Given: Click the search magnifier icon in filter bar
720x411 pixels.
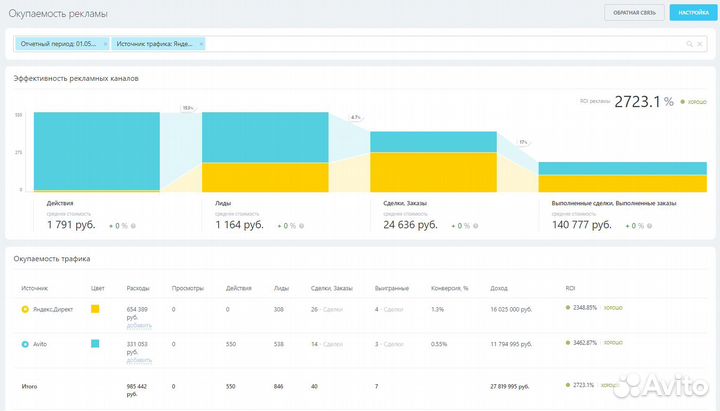Looking at the screenshot, I should [x=688, y=44].
